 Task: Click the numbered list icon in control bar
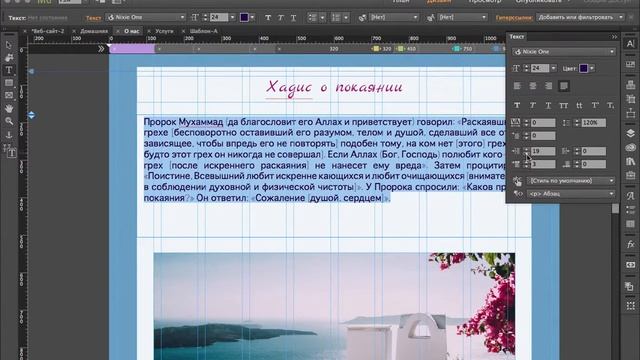[336, 18]
